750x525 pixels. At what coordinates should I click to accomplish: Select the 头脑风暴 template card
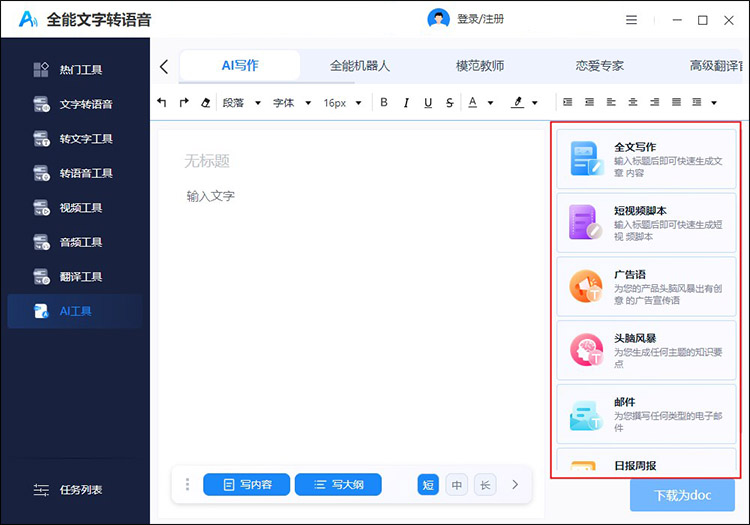tap(646, 350)
